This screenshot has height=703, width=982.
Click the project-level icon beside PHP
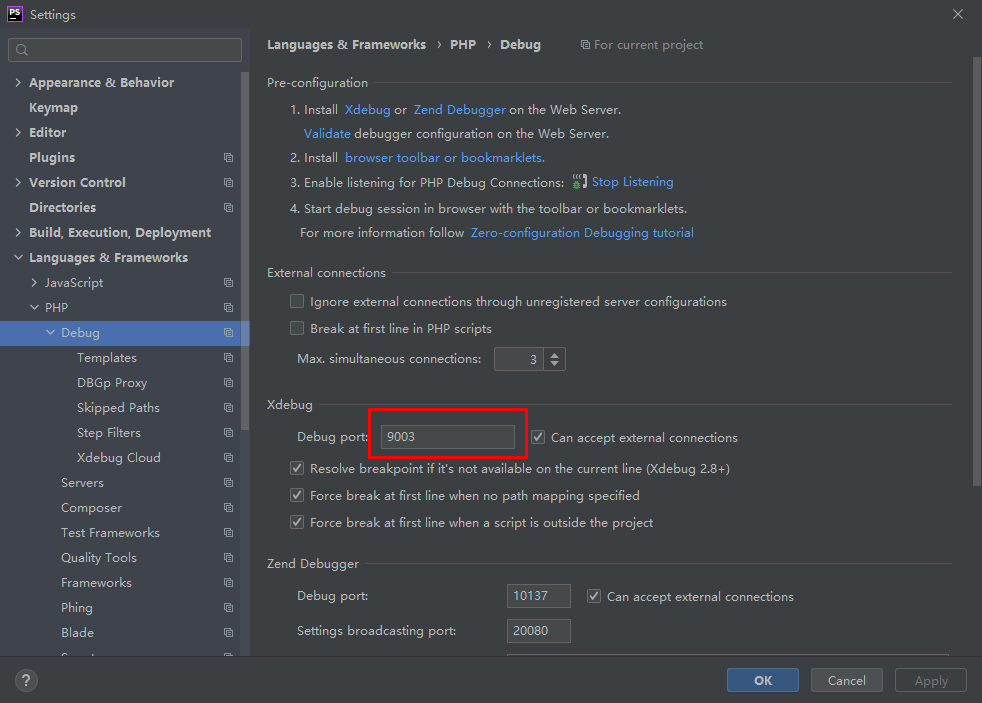[229, 308]
